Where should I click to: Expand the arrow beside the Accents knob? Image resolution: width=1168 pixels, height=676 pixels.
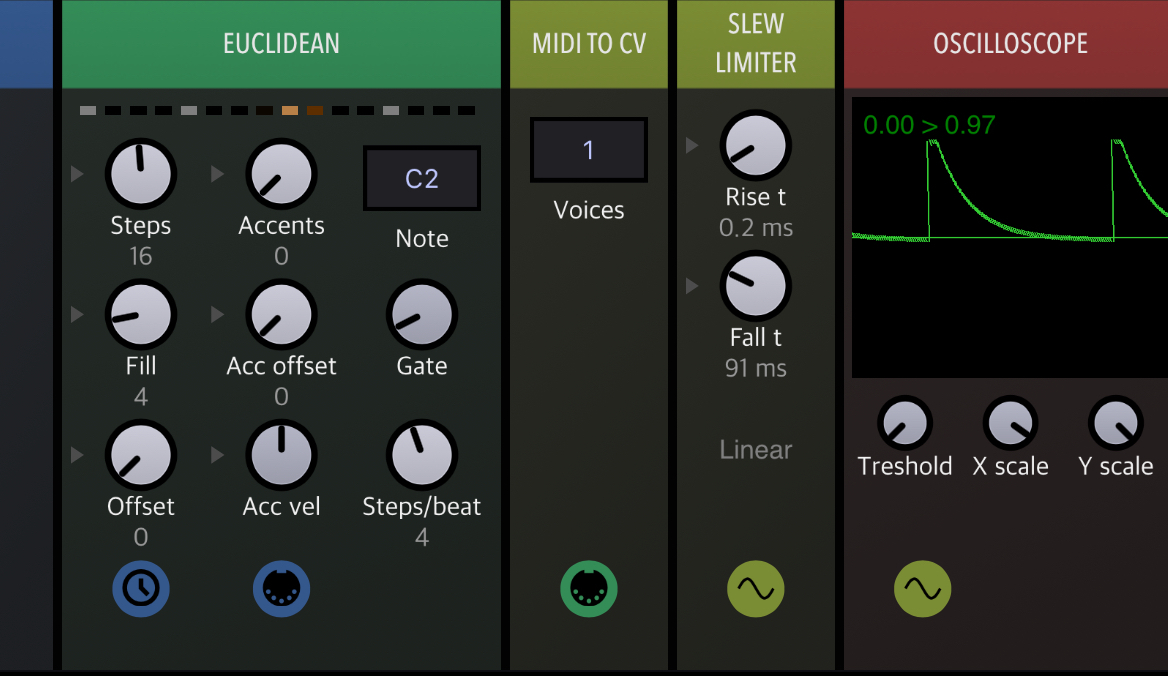tap(217, 173)
